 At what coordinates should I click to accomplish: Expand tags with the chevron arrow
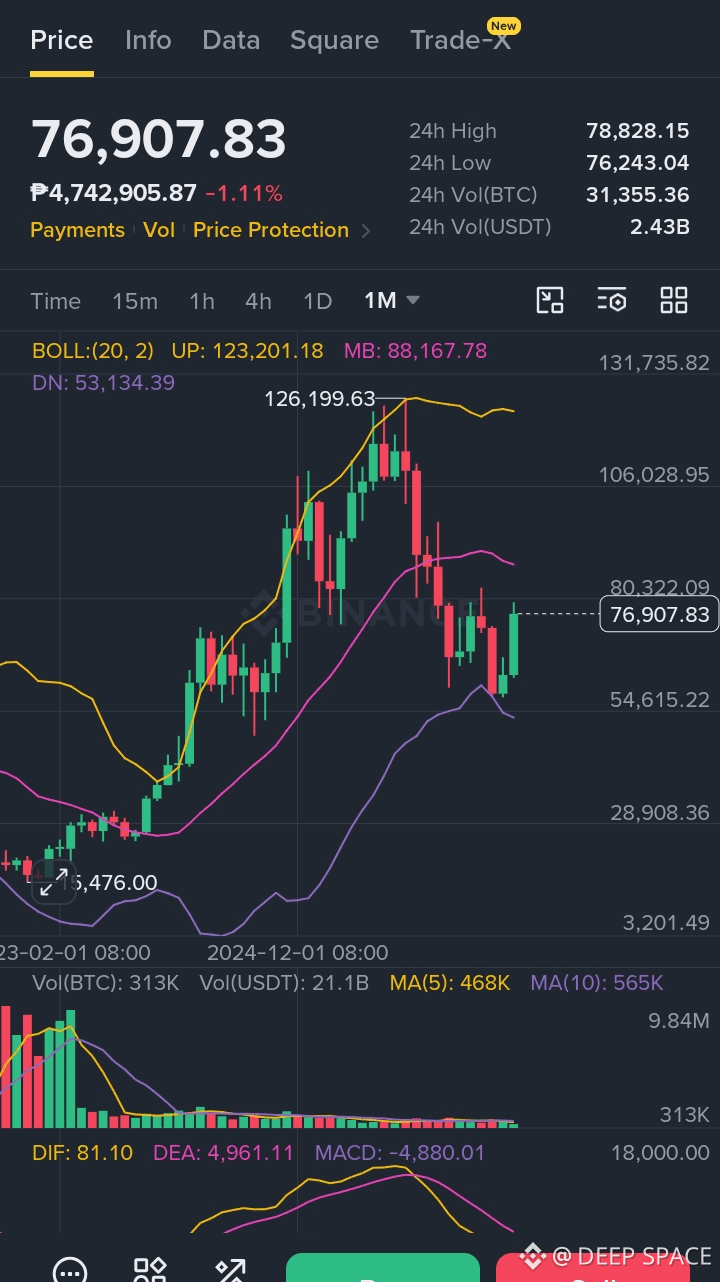[x=366, y=231]
